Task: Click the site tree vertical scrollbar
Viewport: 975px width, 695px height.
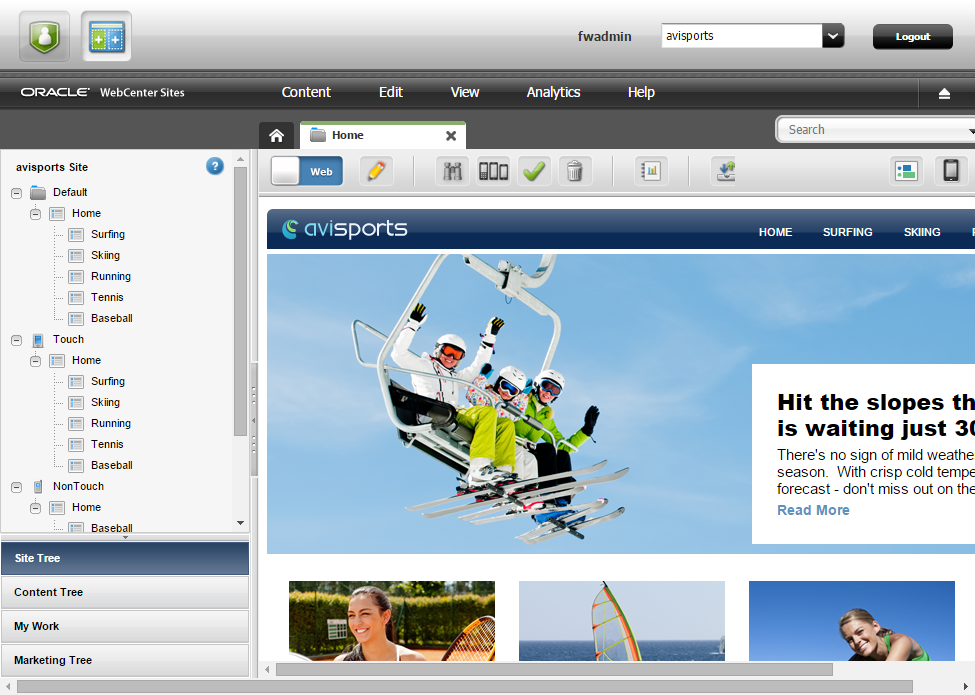Action: 240,301
